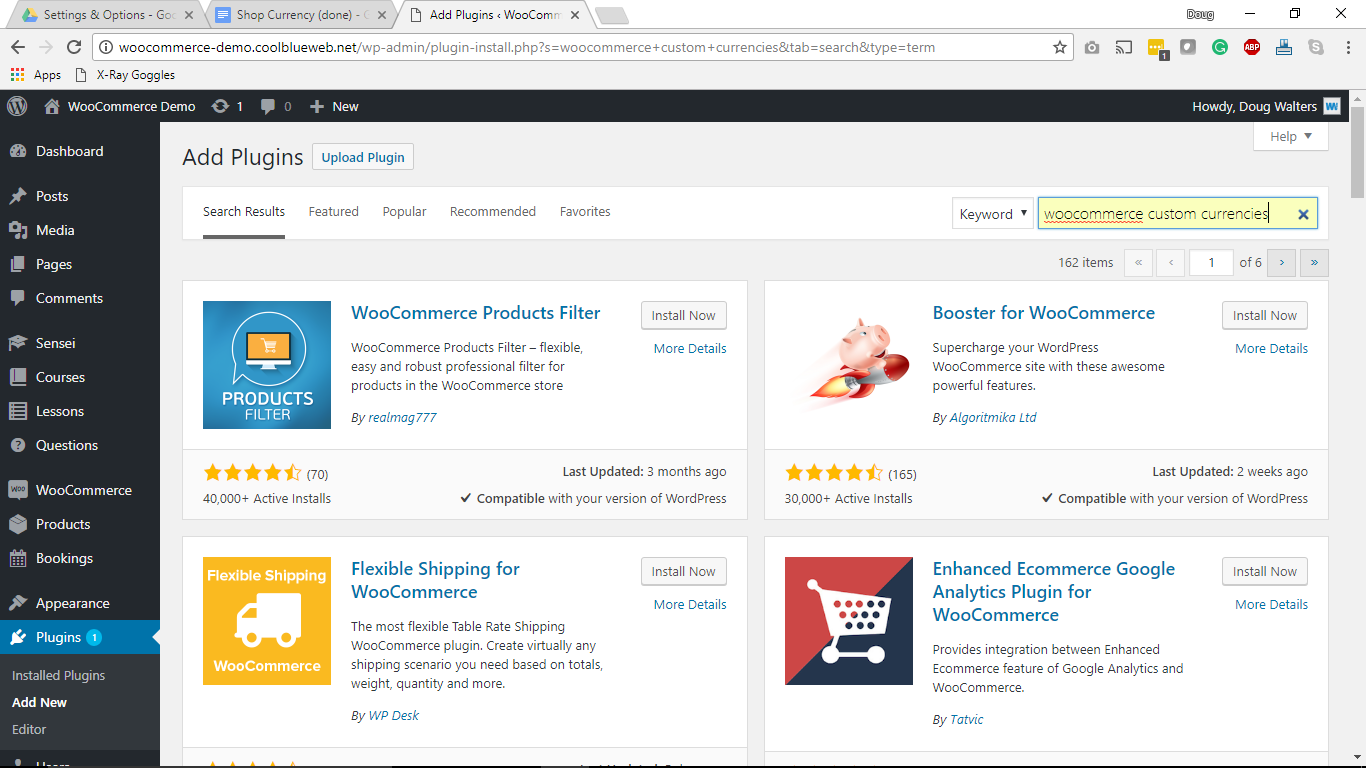View More Details for Flexible Shipping
The width and height of the screenshot is (1366, 768).
tap(690, 604)
